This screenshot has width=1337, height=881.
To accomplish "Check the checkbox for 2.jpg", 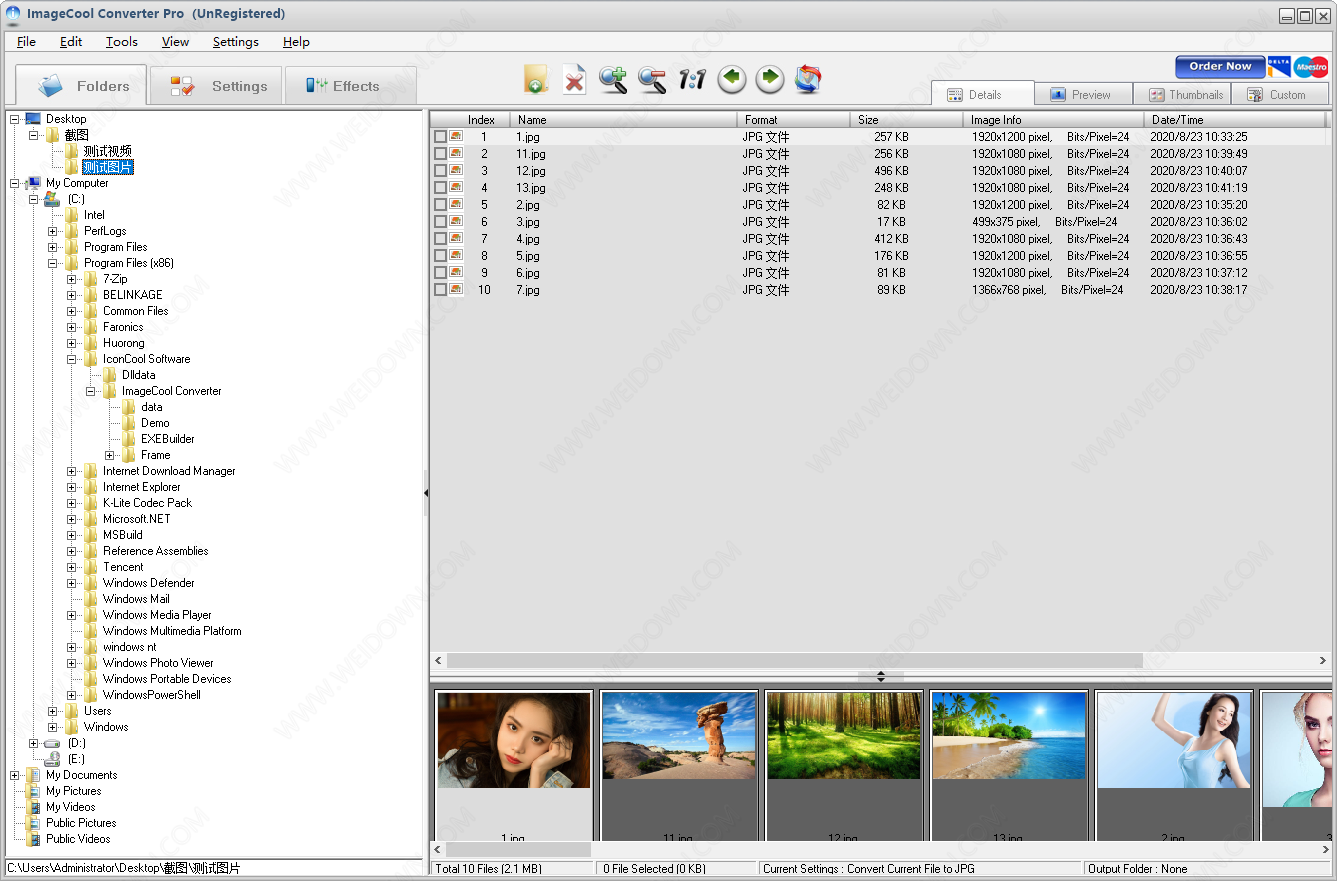I will [x=440, y=205].
